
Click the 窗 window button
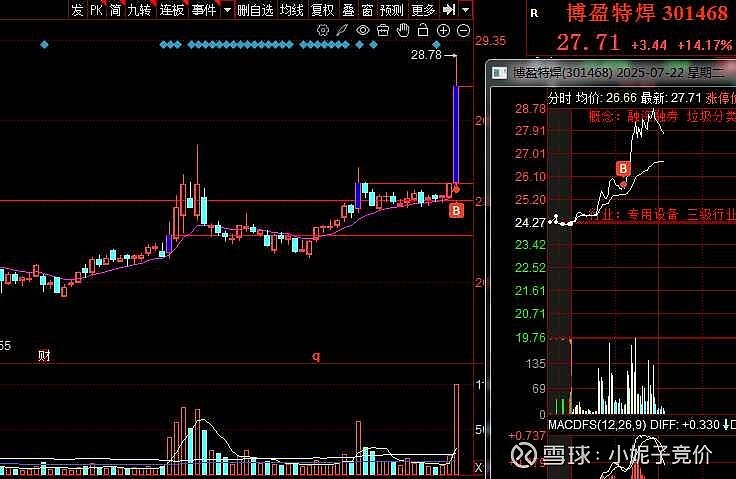368,9
